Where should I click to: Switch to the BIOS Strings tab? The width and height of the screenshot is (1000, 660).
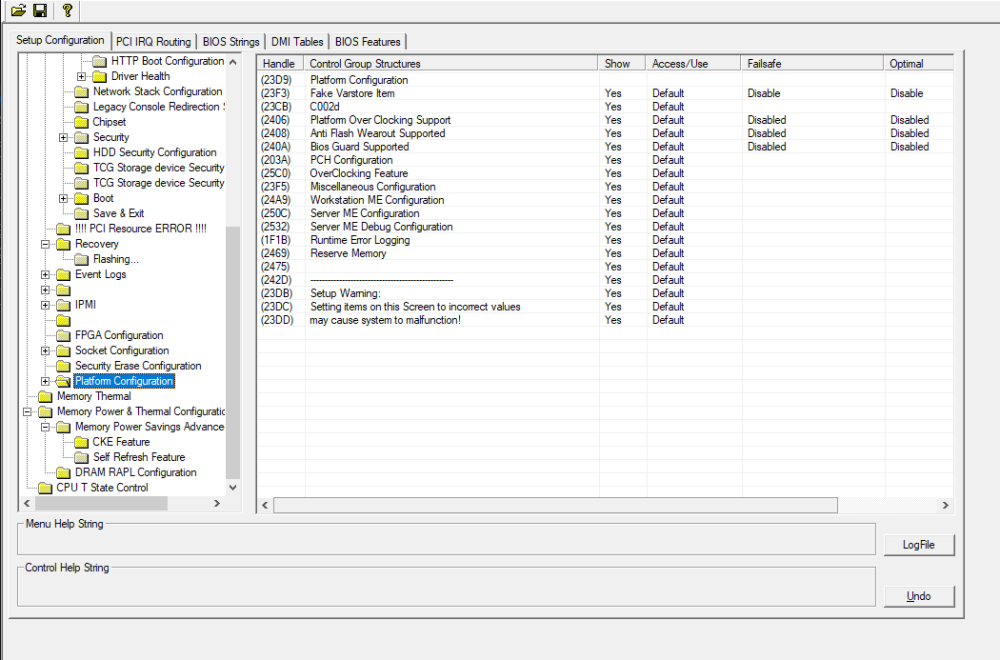click(231, 41)
